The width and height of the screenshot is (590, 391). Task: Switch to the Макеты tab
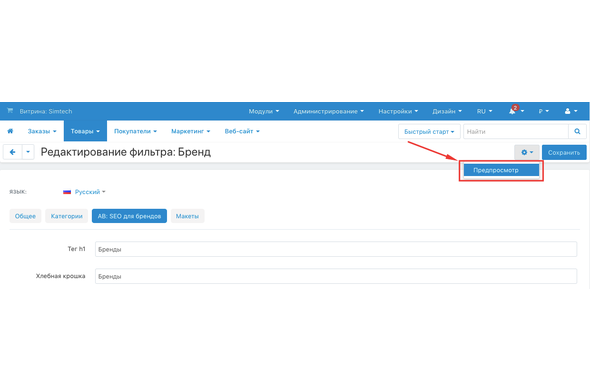click(x=187, y=216)
